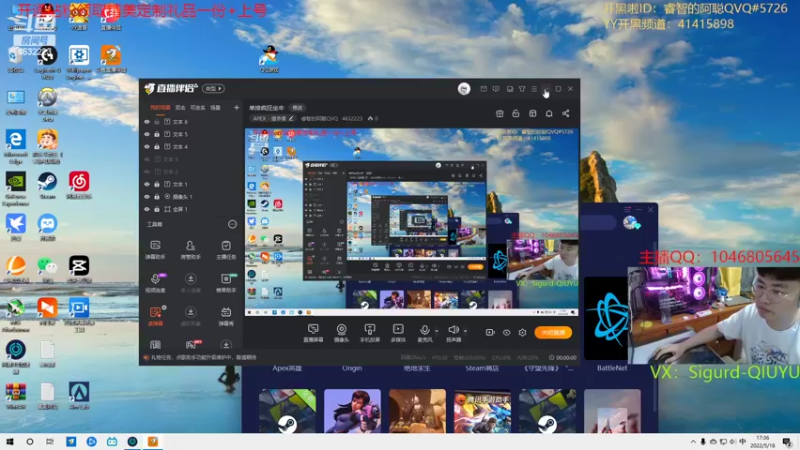Image resolution: width=800 pixels, height=450 pixels.
Task: Open the hamburger menu in the title bar
Action: tap(534, 89)
